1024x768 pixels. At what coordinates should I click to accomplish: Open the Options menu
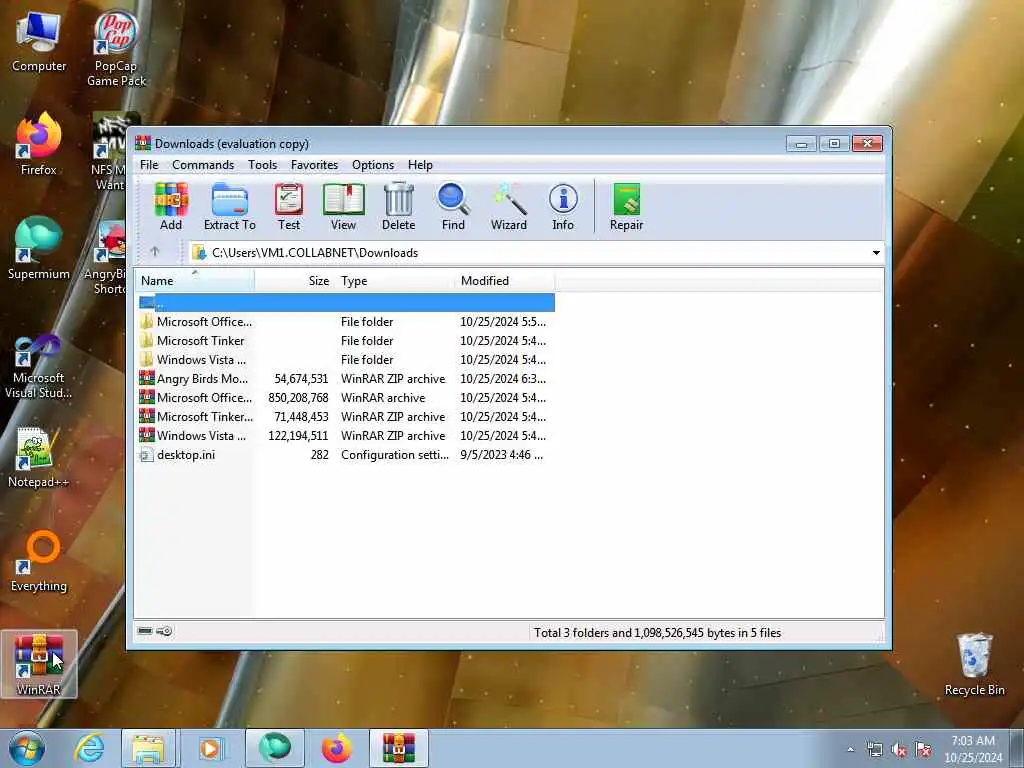point(373,165)
